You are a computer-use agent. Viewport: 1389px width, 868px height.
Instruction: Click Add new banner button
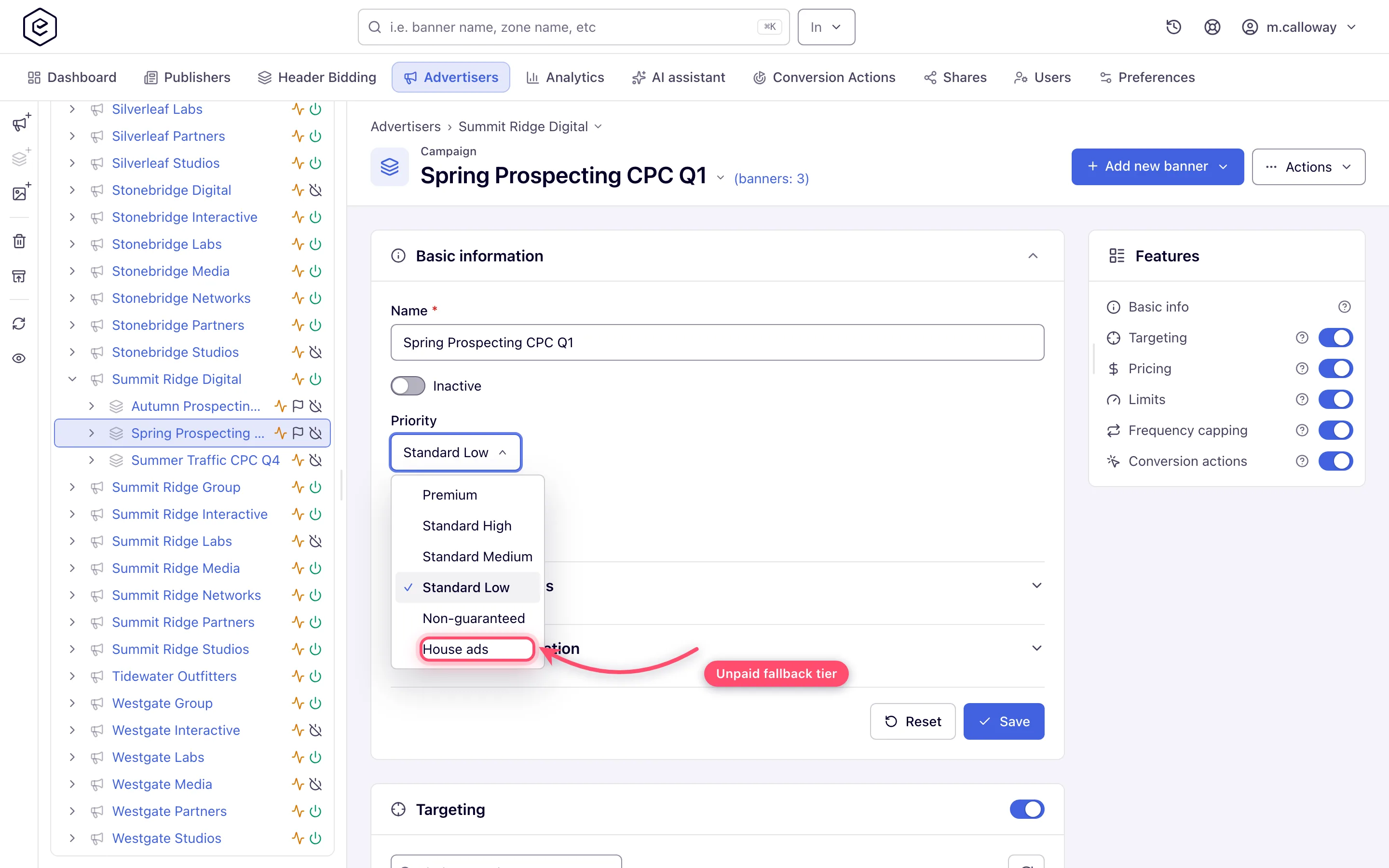pyautogui.click(x=1157, y=167)
